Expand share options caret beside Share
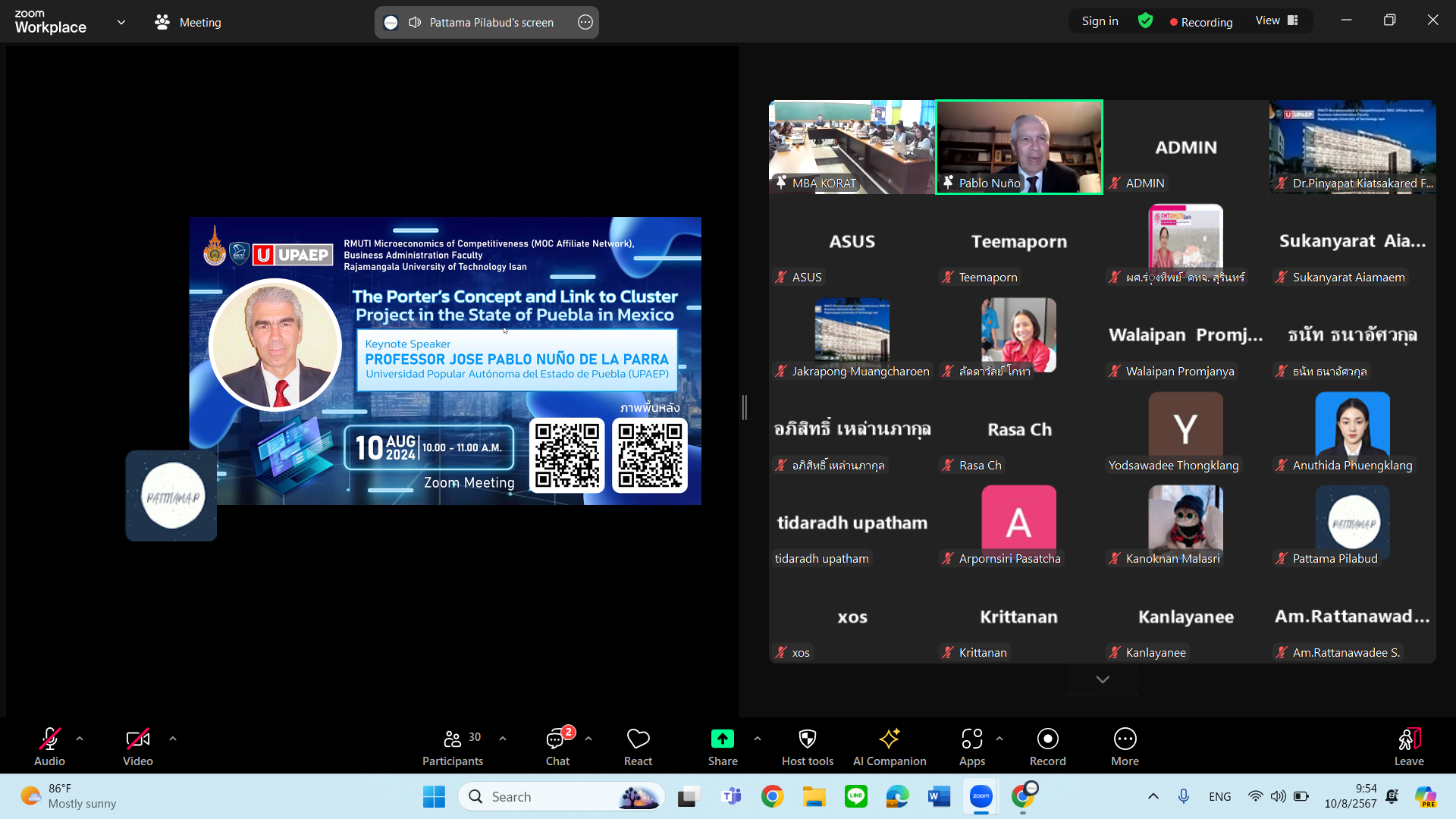Viewport: 1456px width, 819px height. click(758, 738)
